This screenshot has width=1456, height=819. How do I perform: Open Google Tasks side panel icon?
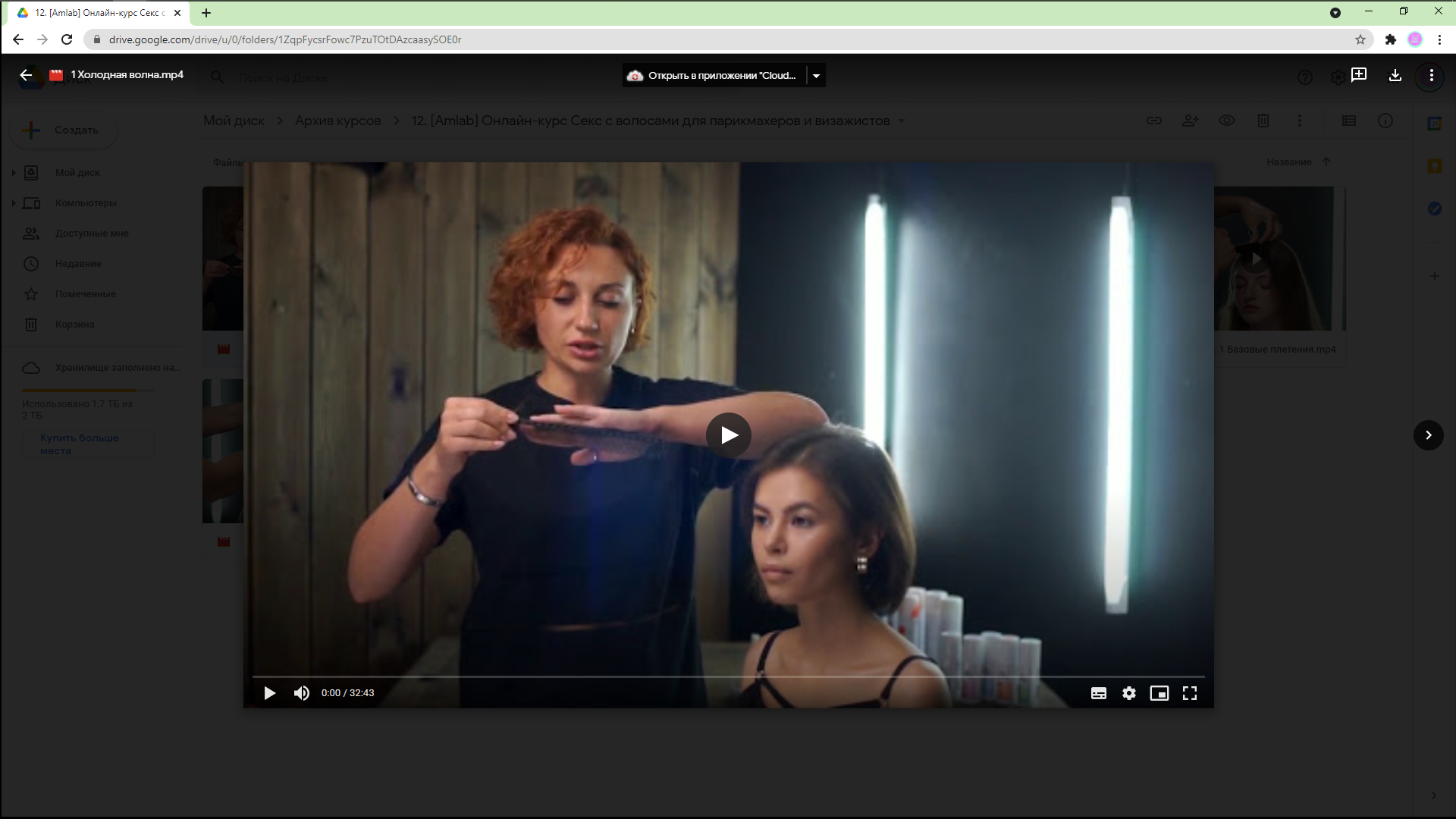1434,209
